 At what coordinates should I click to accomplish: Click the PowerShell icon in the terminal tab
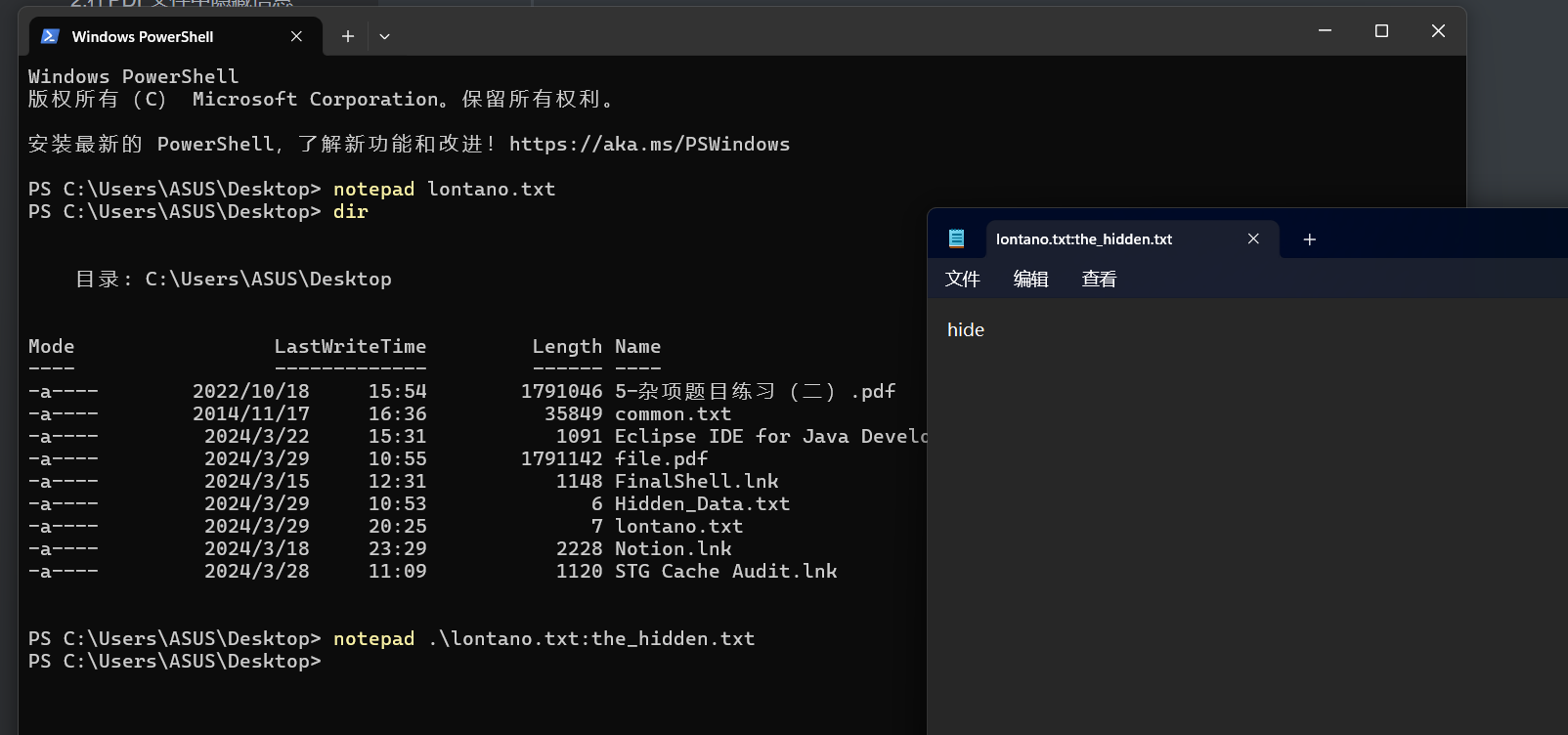(50, 36)
